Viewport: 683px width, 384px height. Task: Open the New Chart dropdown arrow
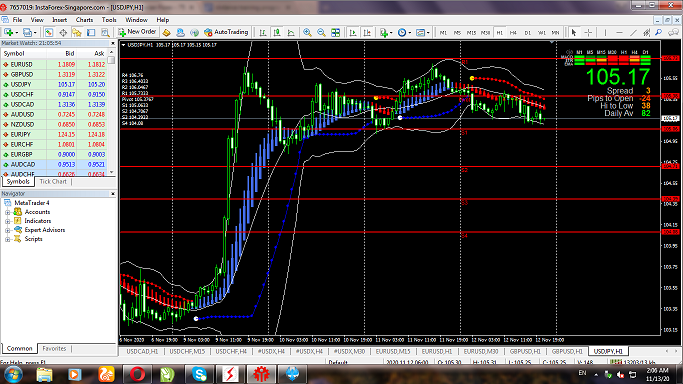(x=17, y=33)
